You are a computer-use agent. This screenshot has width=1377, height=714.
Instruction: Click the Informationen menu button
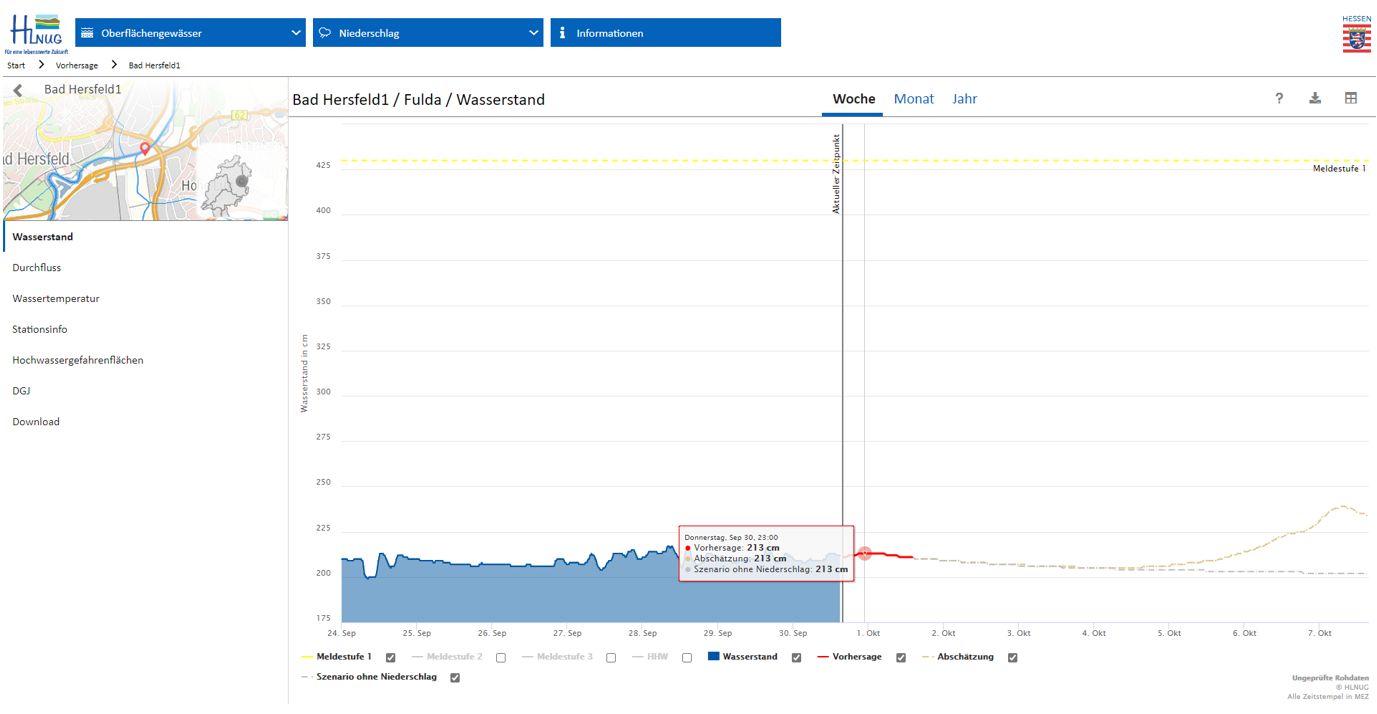[x=665, y=33]
